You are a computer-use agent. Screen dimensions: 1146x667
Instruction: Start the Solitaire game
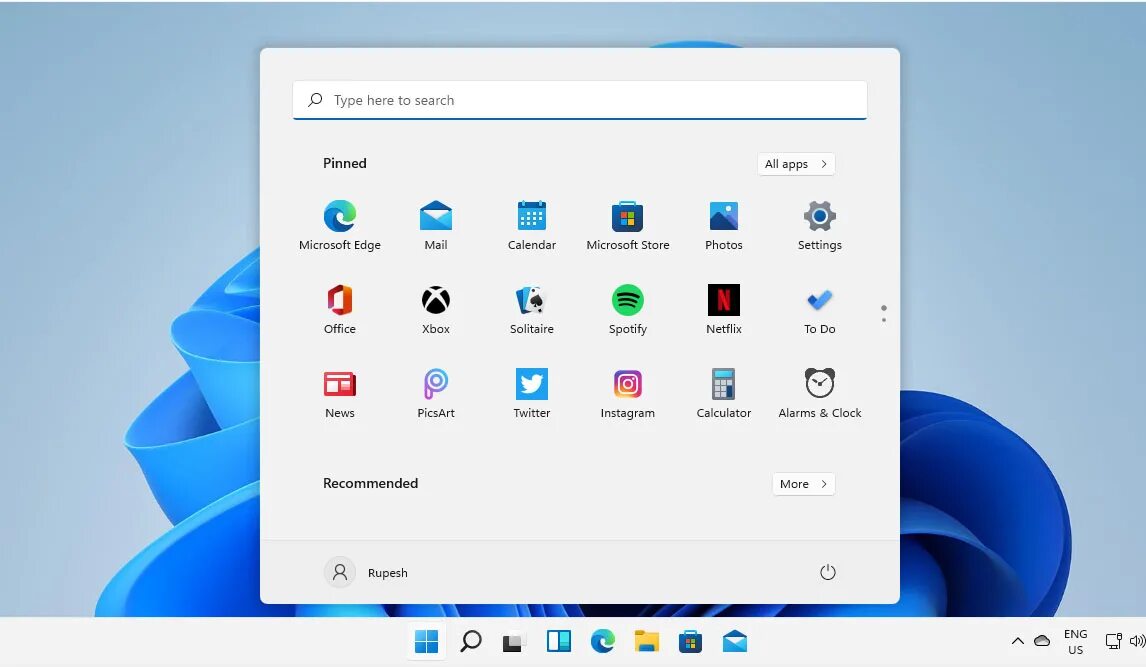coord(531,309)
